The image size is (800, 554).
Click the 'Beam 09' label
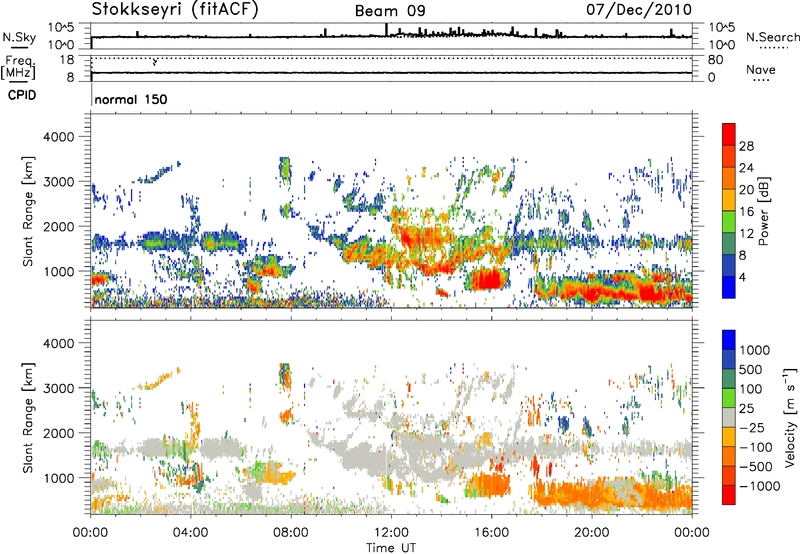pyautogui.click(x=390, y=11)
